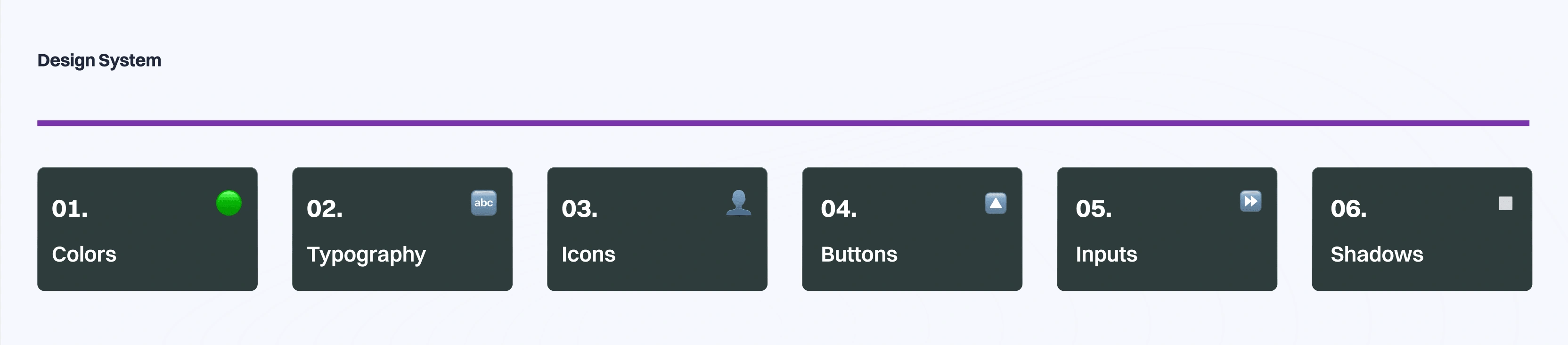Click the Shadows label text
The image size is (1568, 345).
click(1377, 255)
